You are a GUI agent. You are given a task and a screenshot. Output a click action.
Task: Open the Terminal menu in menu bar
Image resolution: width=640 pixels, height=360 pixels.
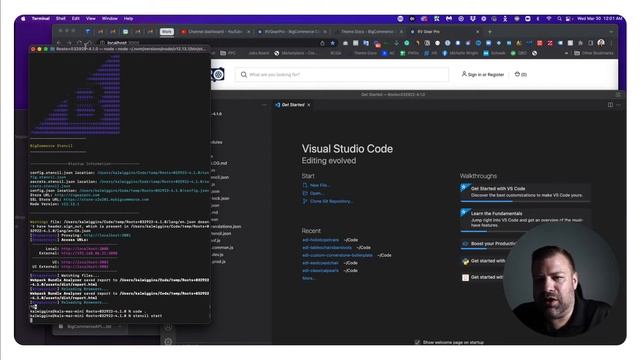(41, 19)
